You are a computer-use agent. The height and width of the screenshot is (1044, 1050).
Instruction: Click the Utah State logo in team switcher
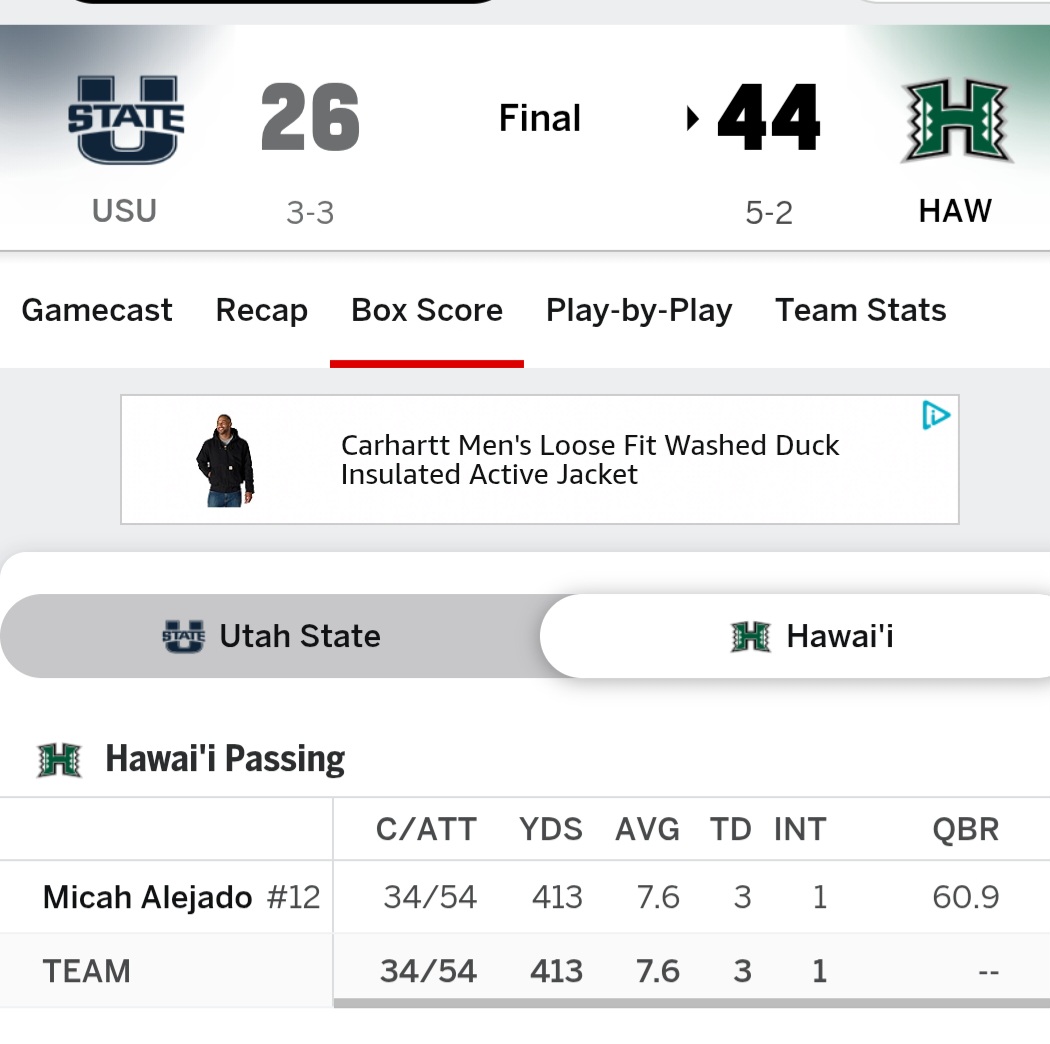[183, 636]
